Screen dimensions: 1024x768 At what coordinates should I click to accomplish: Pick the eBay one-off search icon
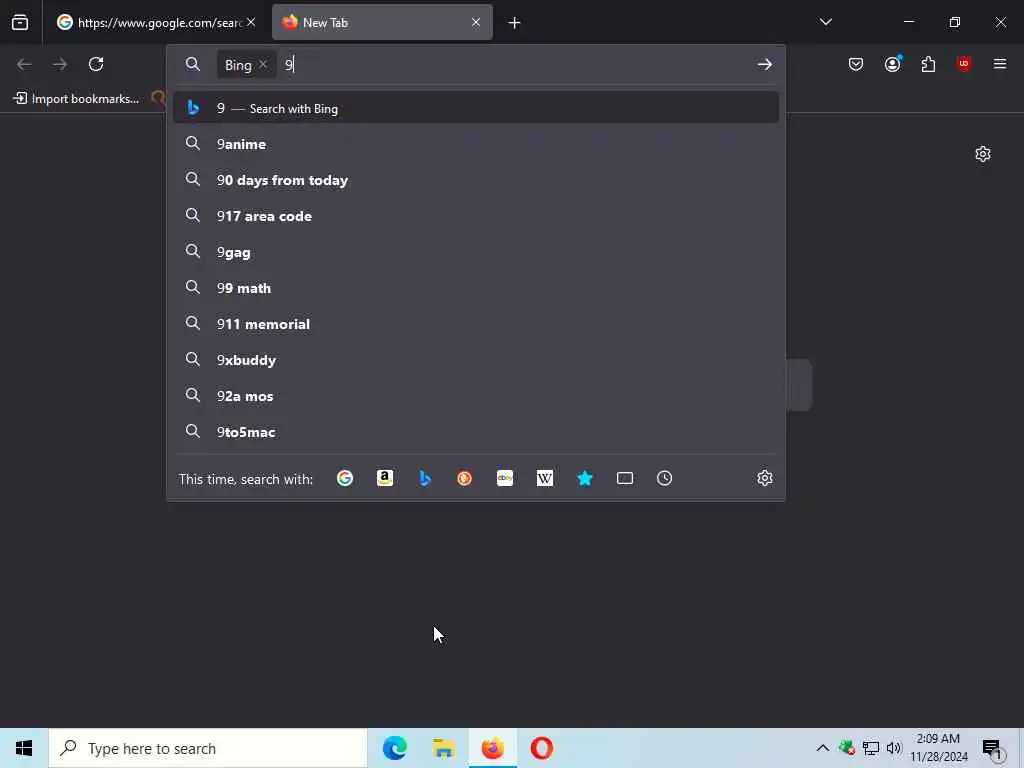[x=505, y=478]
